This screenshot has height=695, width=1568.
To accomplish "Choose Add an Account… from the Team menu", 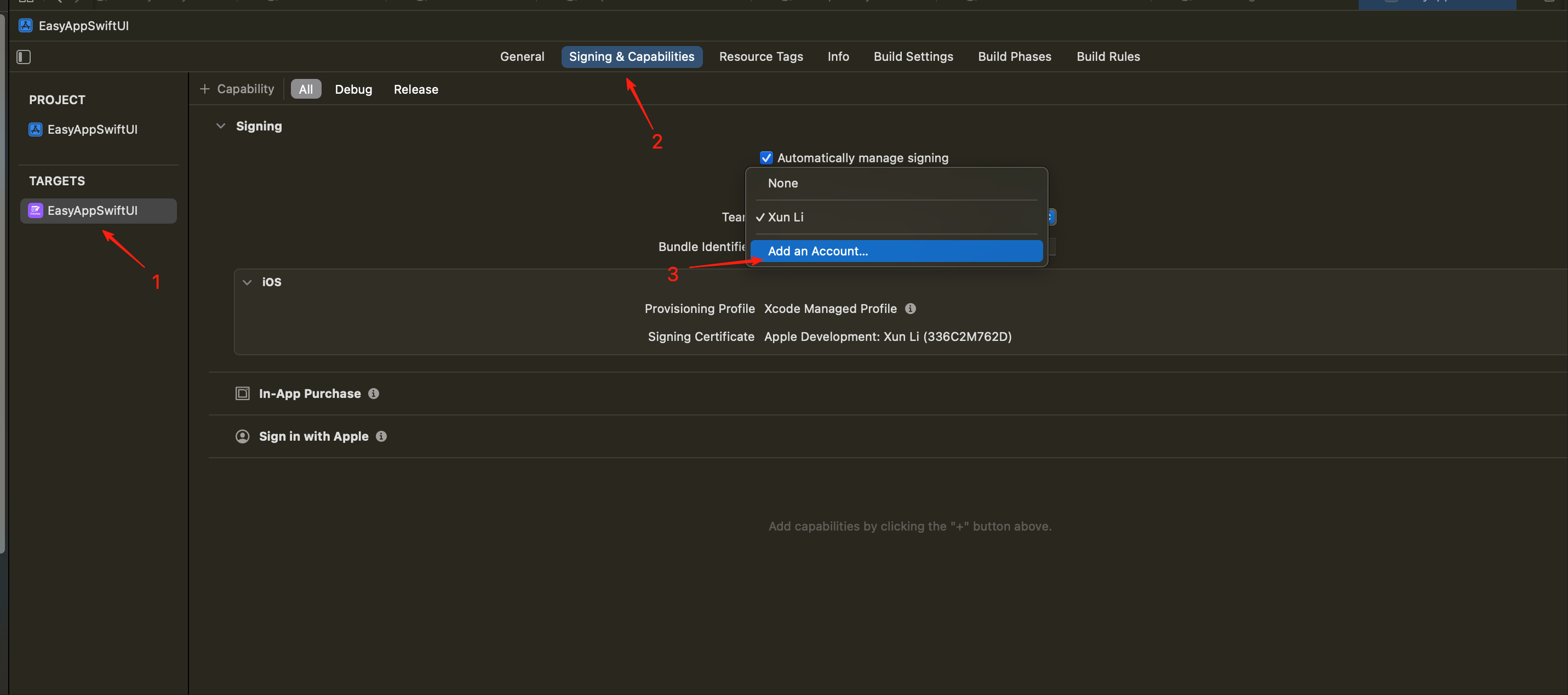I will coord(817,251).
